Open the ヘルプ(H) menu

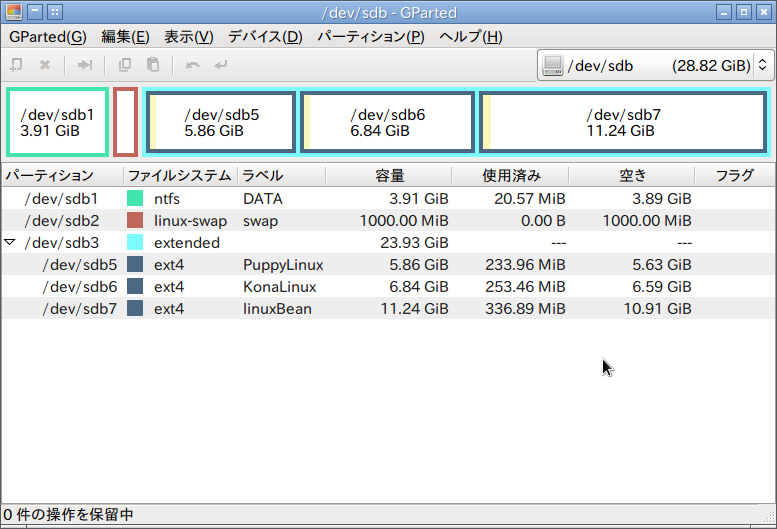pyautogui.click(x=470, y=37)
